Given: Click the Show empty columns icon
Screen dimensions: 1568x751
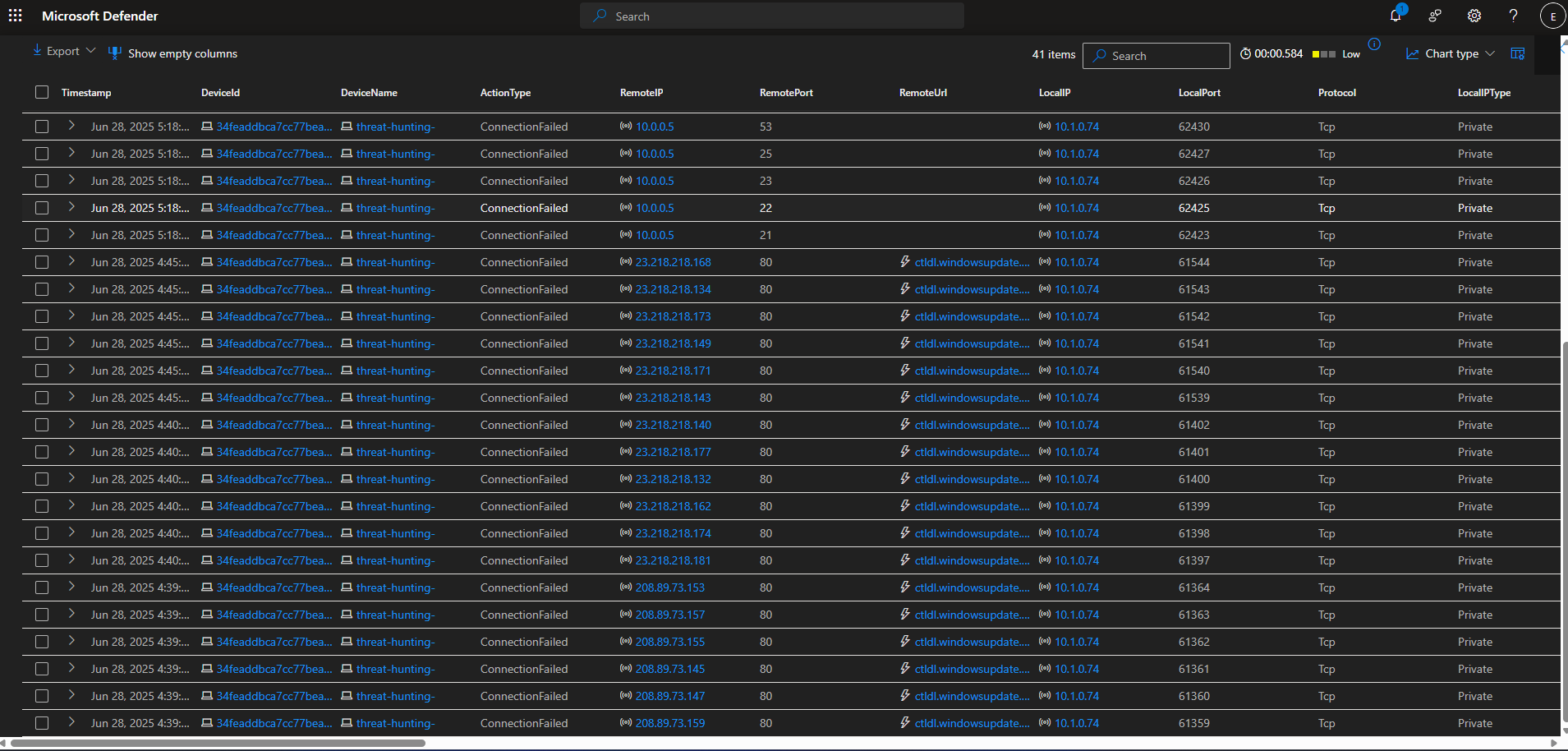Looking at the screenshot, I should point(115,53).
